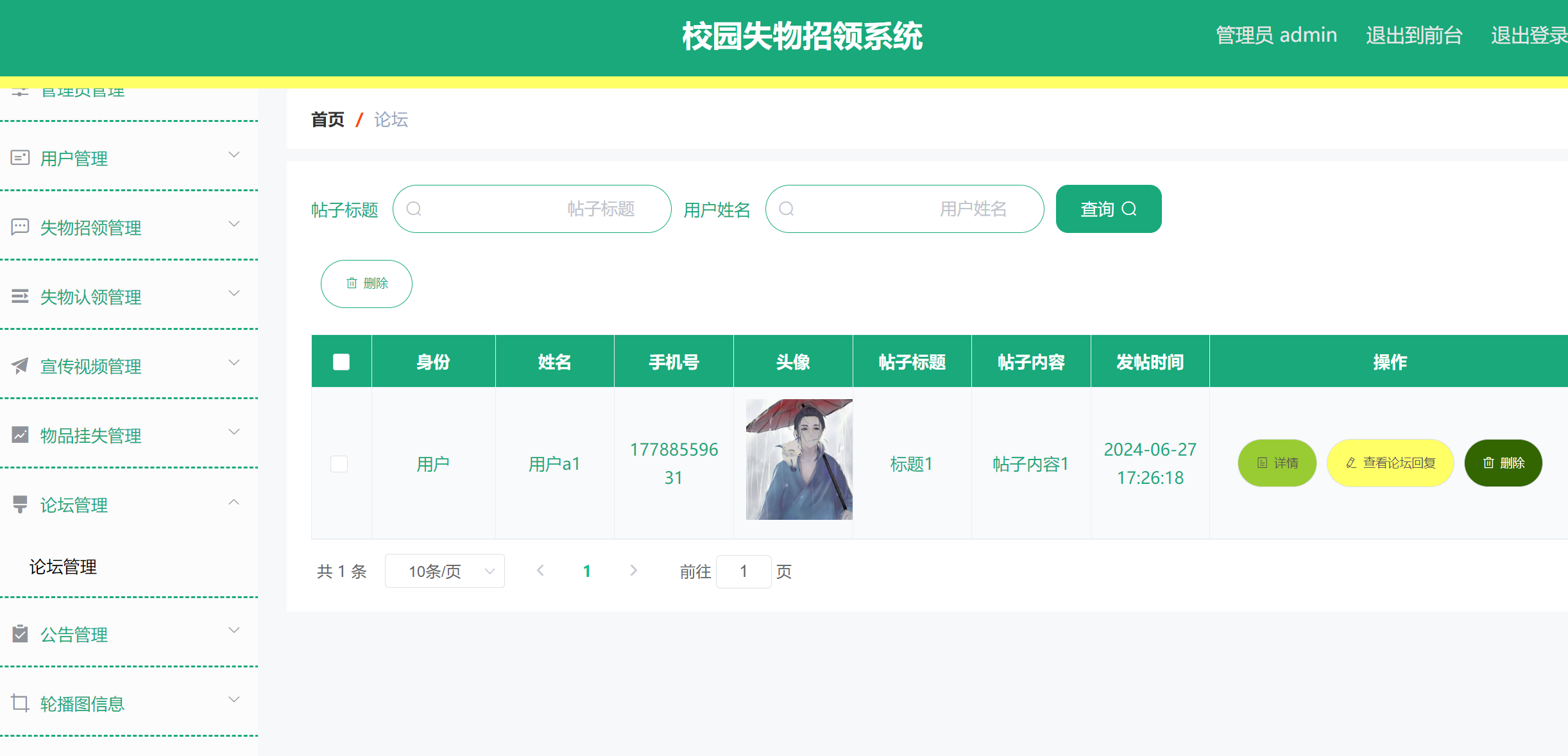Click the 宣传视频管理 paper plane icon
The image size is (1568, 756).
[x=21, y=366]
